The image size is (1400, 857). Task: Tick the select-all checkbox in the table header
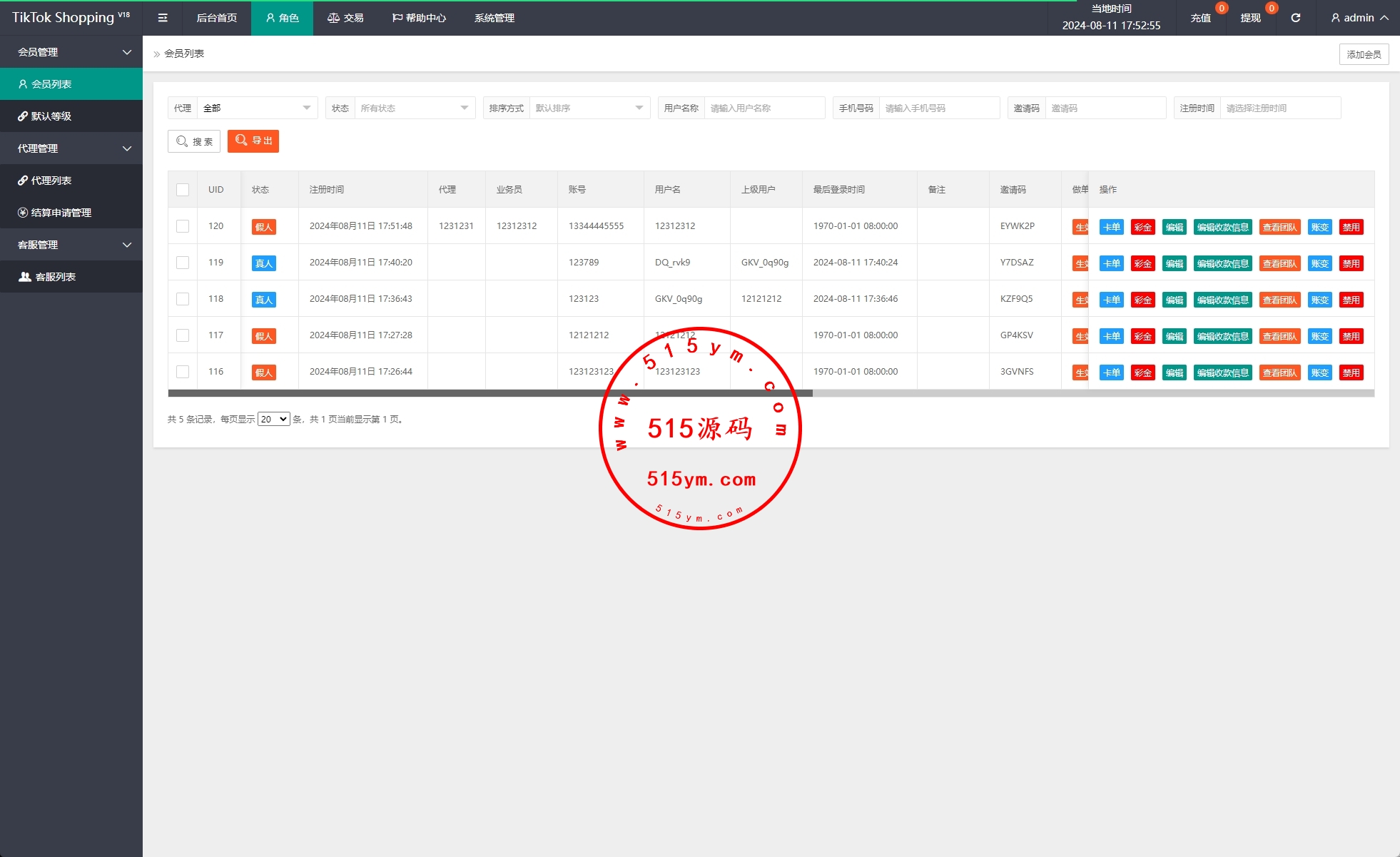point(183,190)
